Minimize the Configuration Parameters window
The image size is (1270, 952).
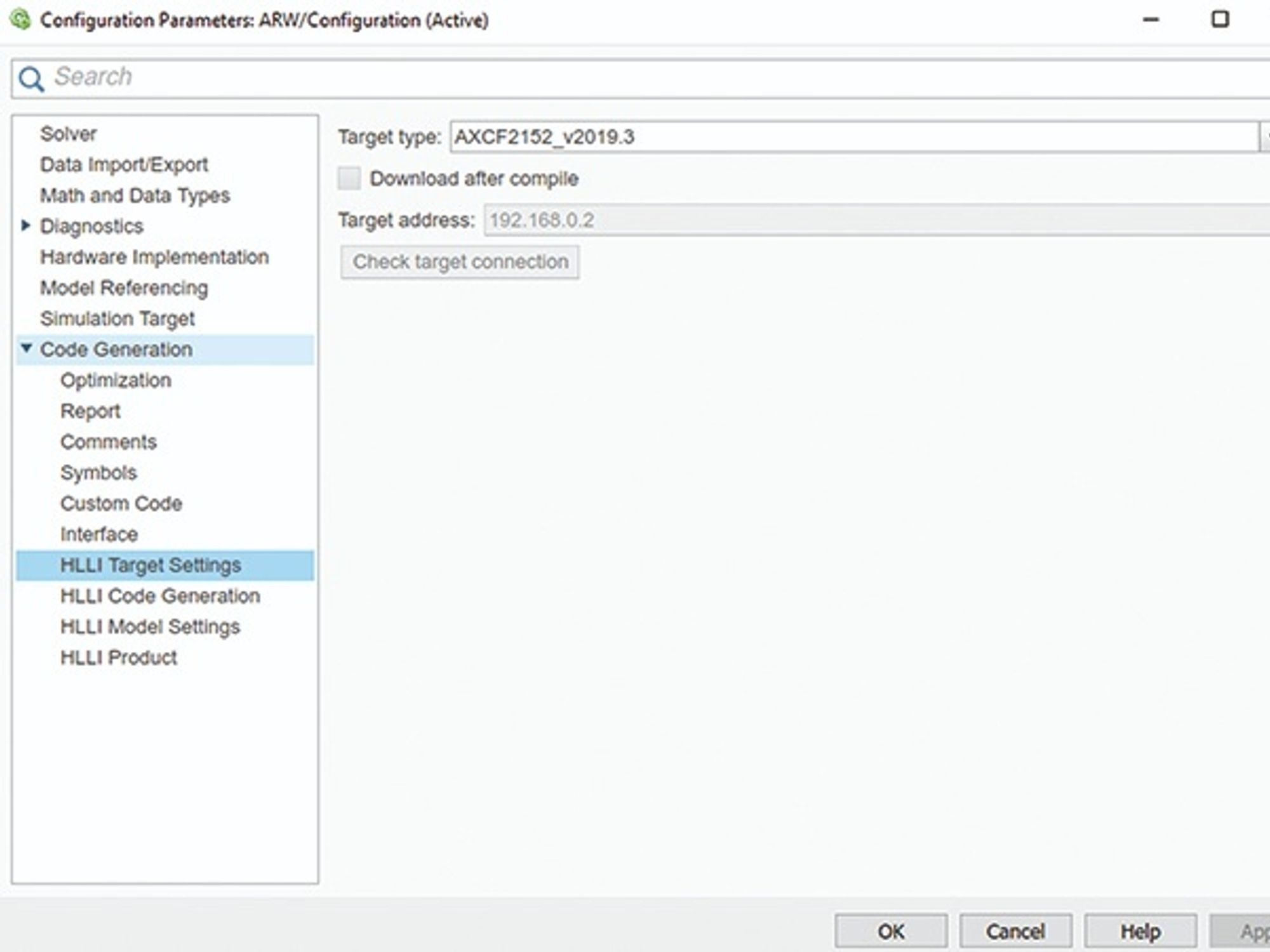[1151, 20]
